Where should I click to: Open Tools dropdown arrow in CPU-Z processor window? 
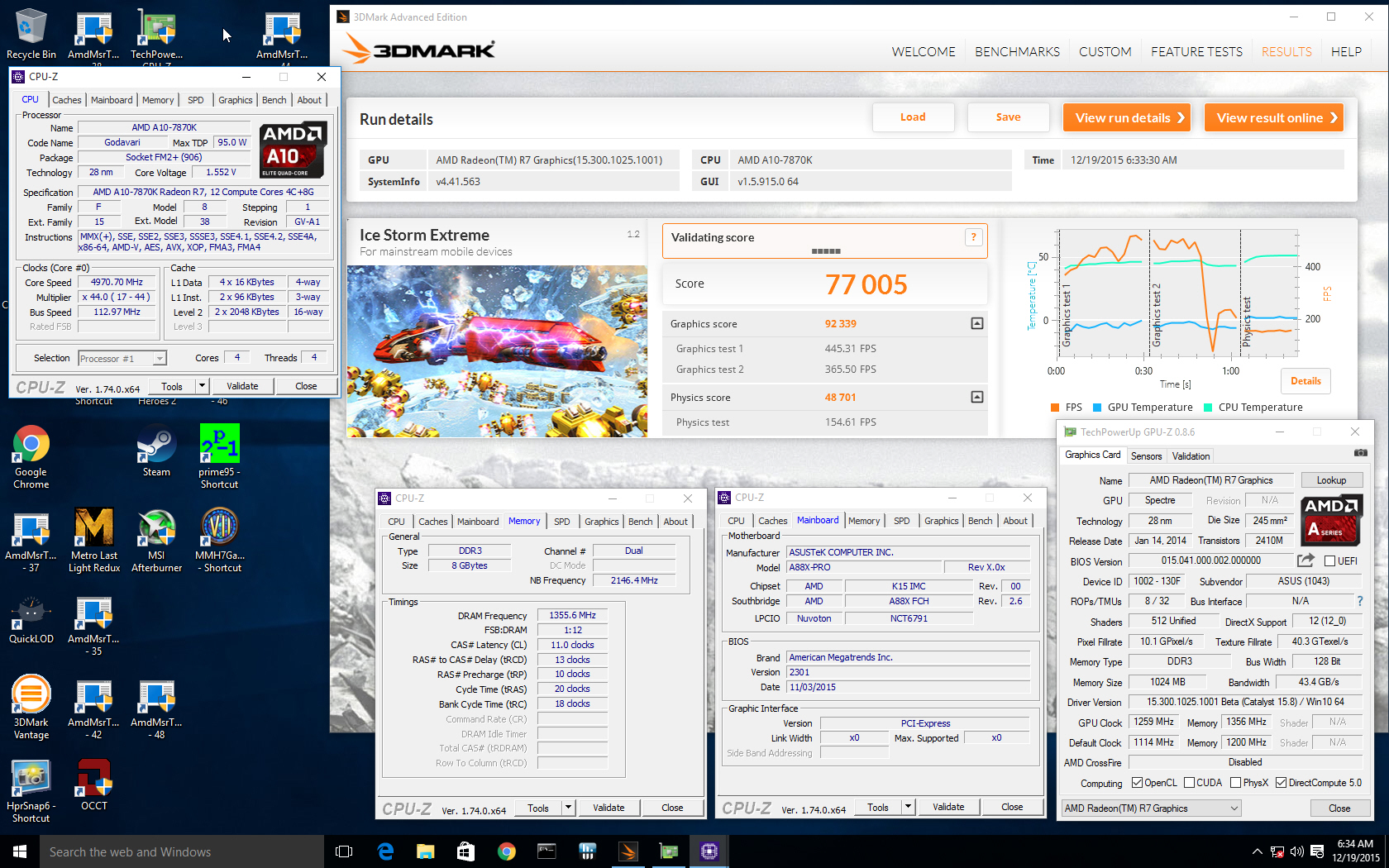pos(201,386)
